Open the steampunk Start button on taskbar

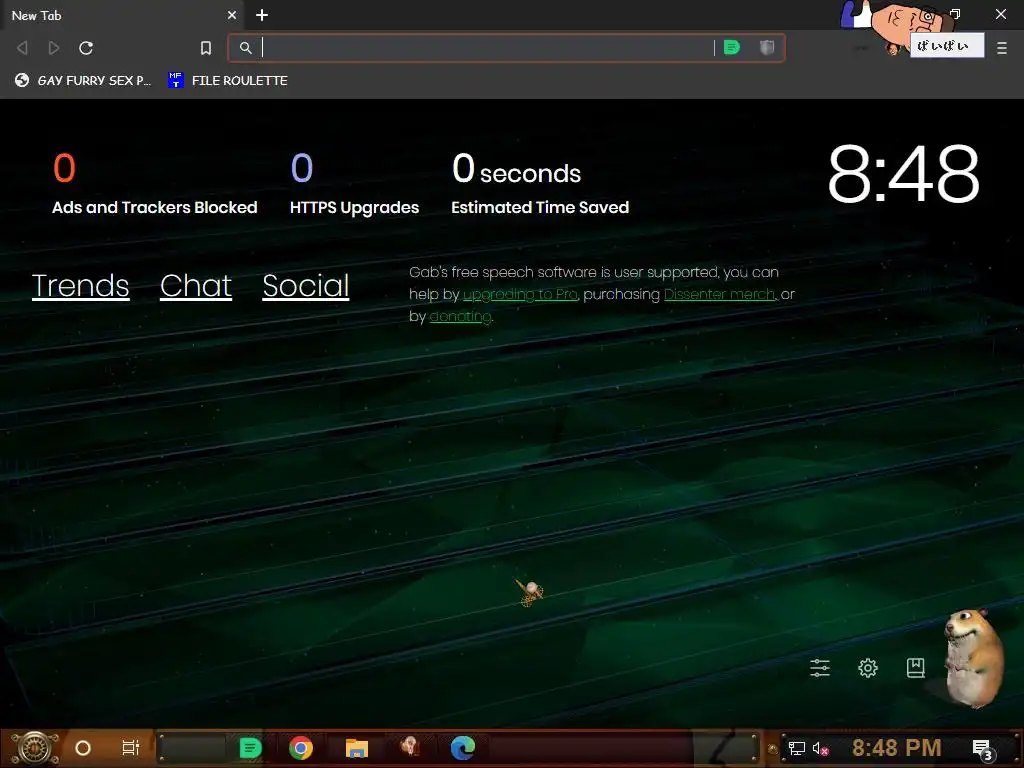point(36,748)
